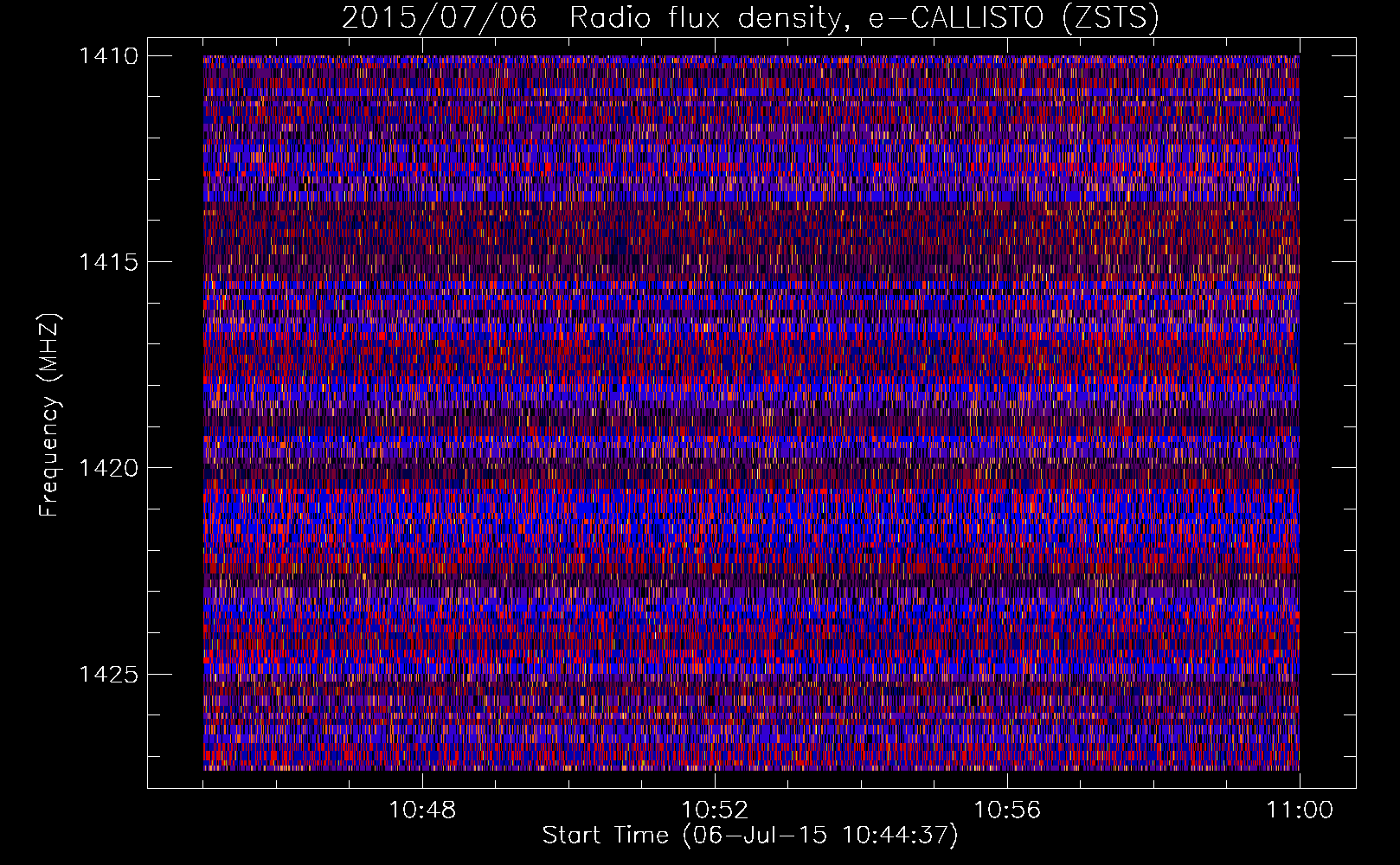Select the 1425 frequency axis label
The width and height of the screenshot is (1400, 865).
point(108,674)
